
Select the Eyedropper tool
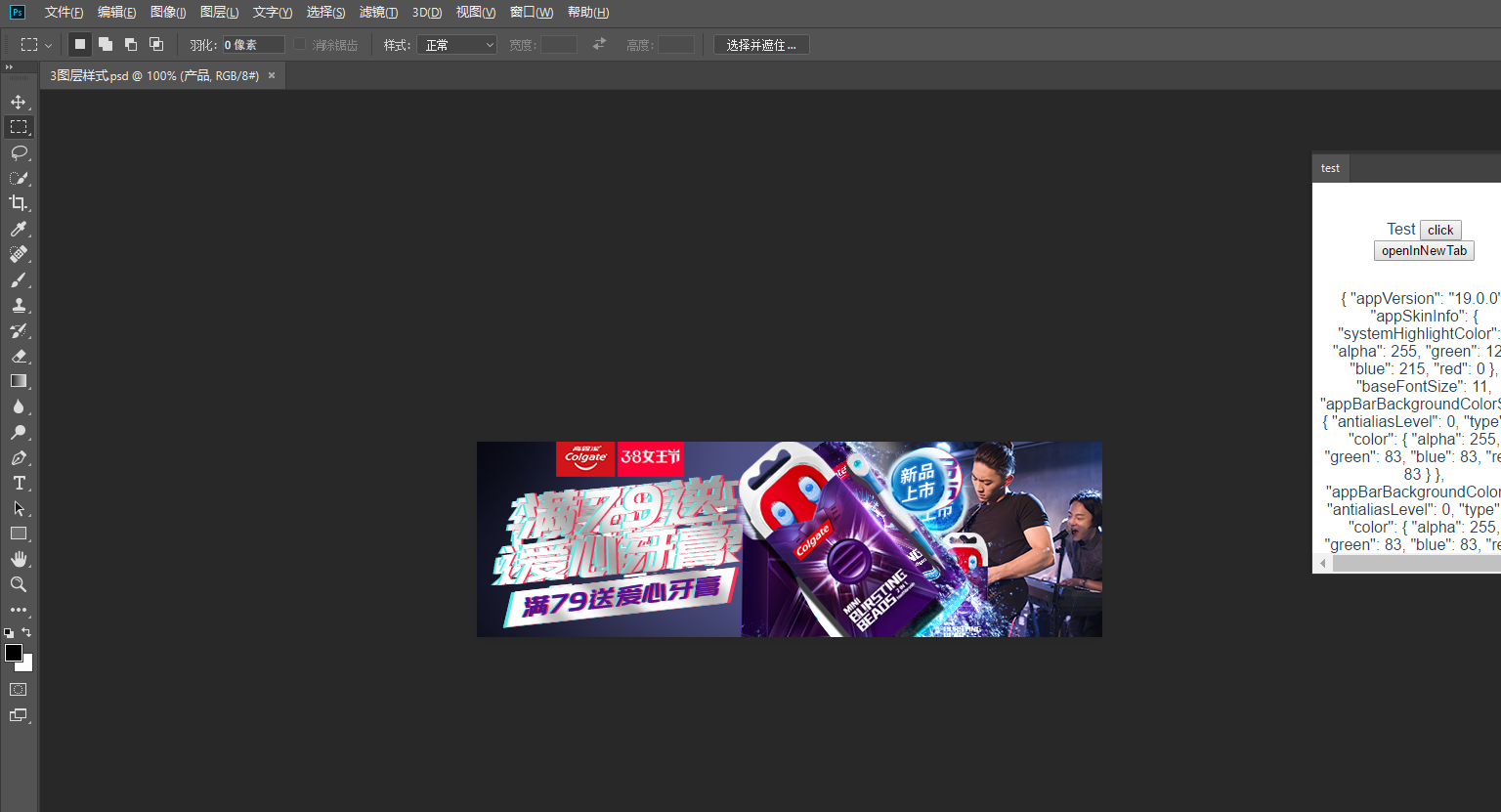click(x=19, y=229)
